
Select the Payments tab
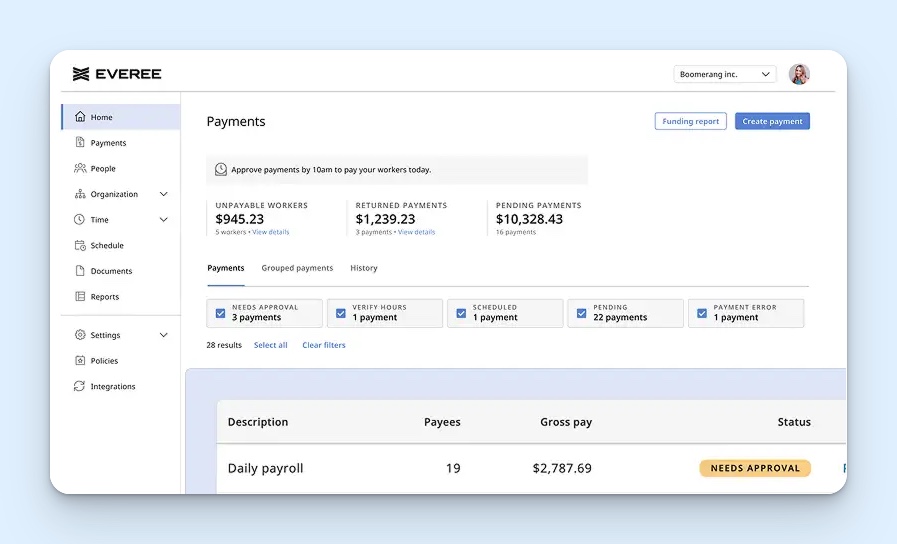[x=225, y=268]
